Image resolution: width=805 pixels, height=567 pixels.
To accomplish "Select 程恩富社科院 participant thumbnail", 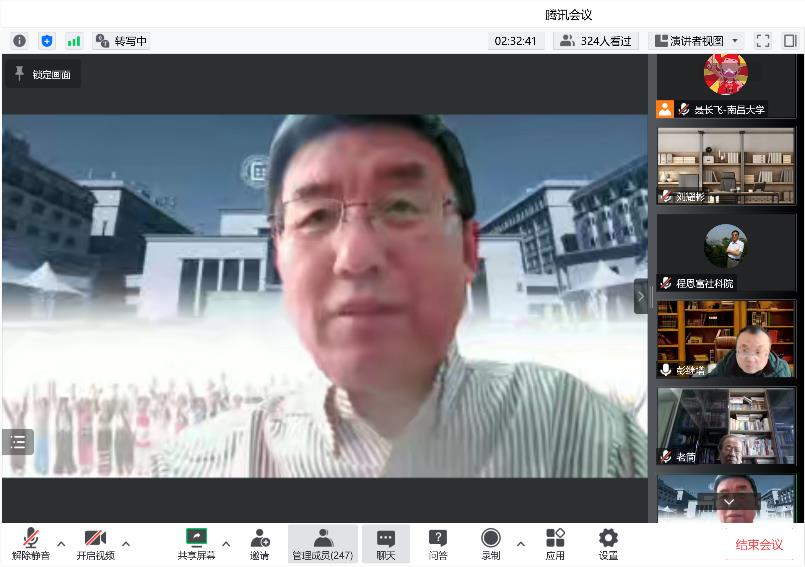I will [x=726, y=253].
